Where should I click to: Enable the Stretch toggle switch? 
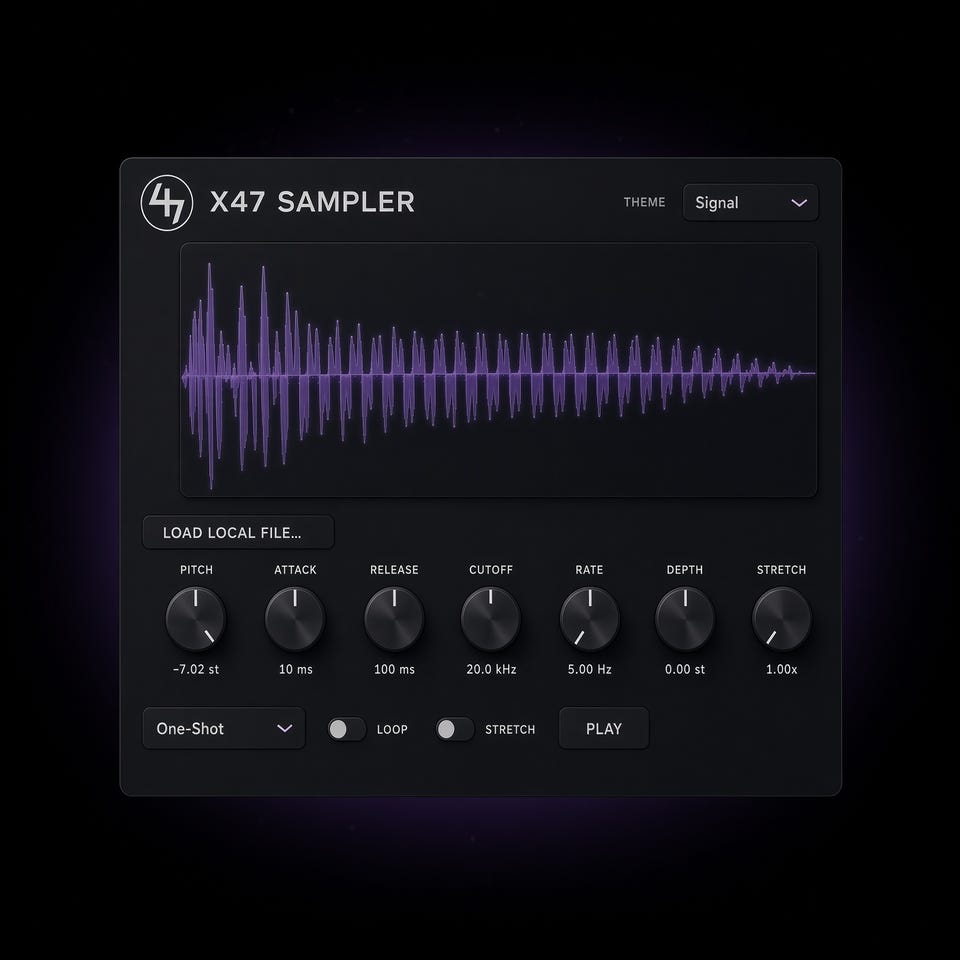click(454, 729)
